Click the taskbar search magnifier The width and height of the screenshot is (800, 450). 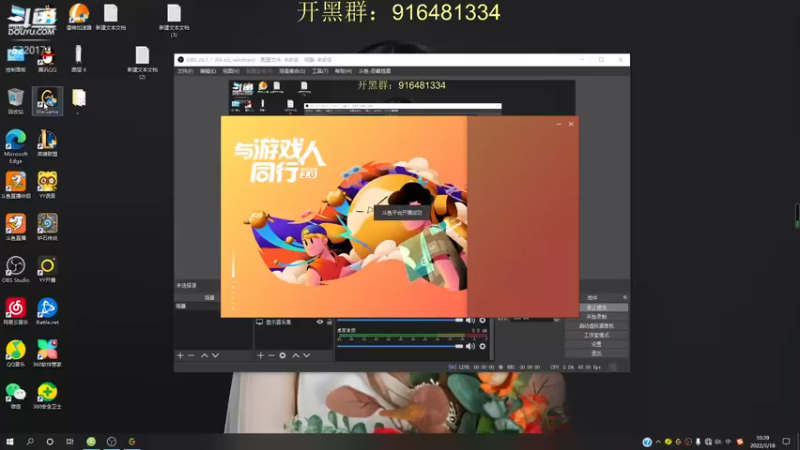(30, 441)
